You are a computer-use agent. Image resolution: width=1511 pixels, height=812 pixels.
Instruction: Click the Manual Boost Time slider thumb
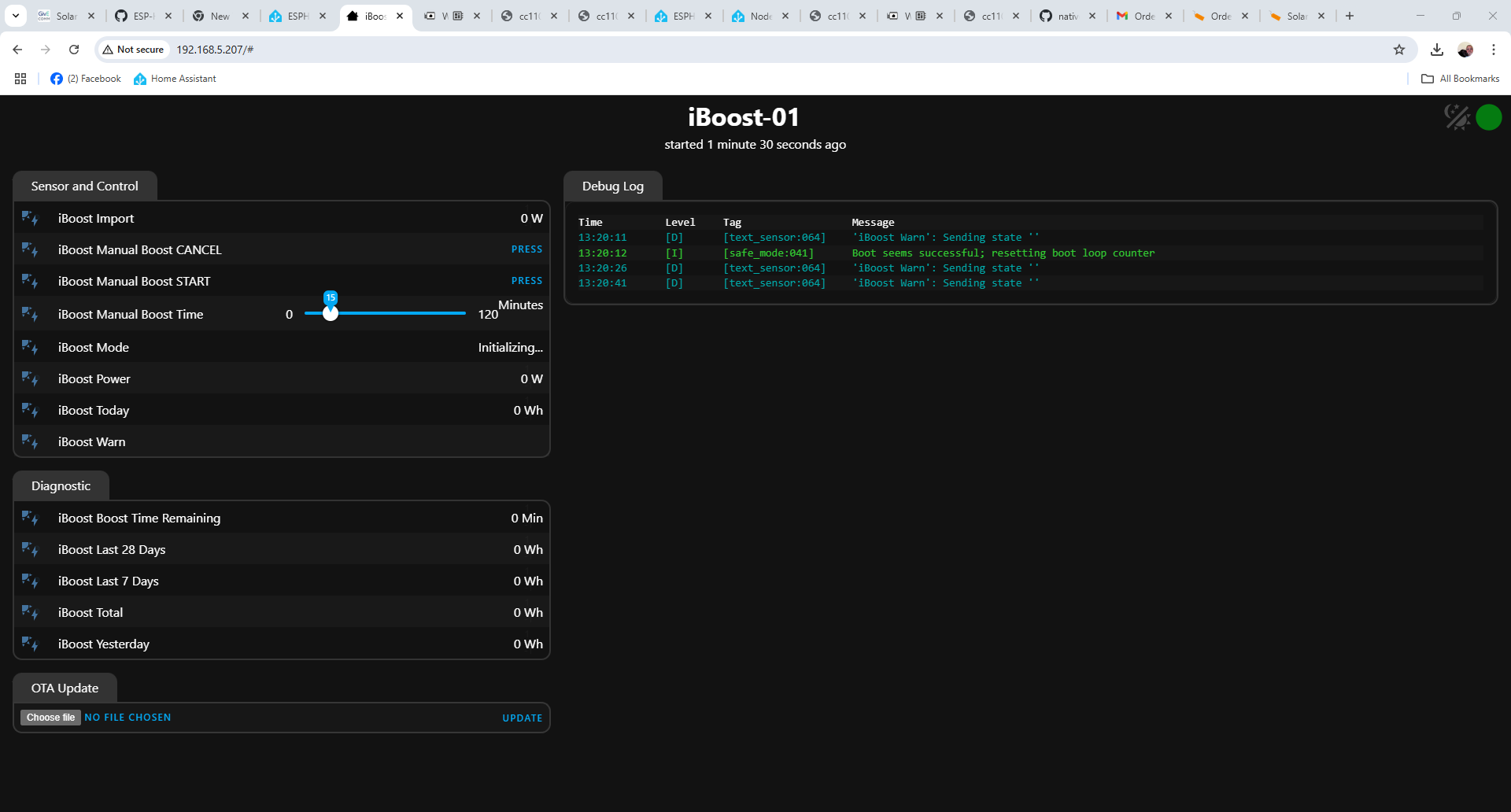331,313
